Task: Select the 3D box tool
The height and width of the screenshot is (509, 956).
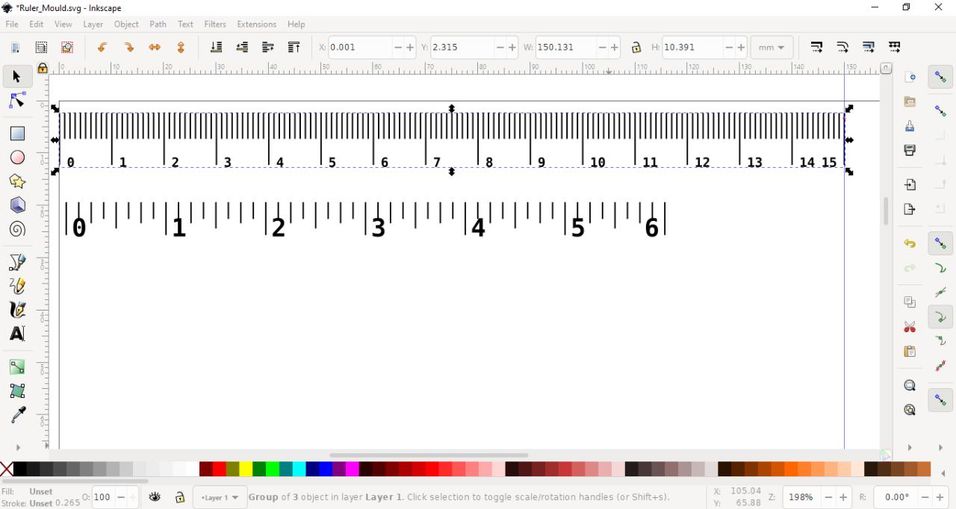Action: click(17, 205)
